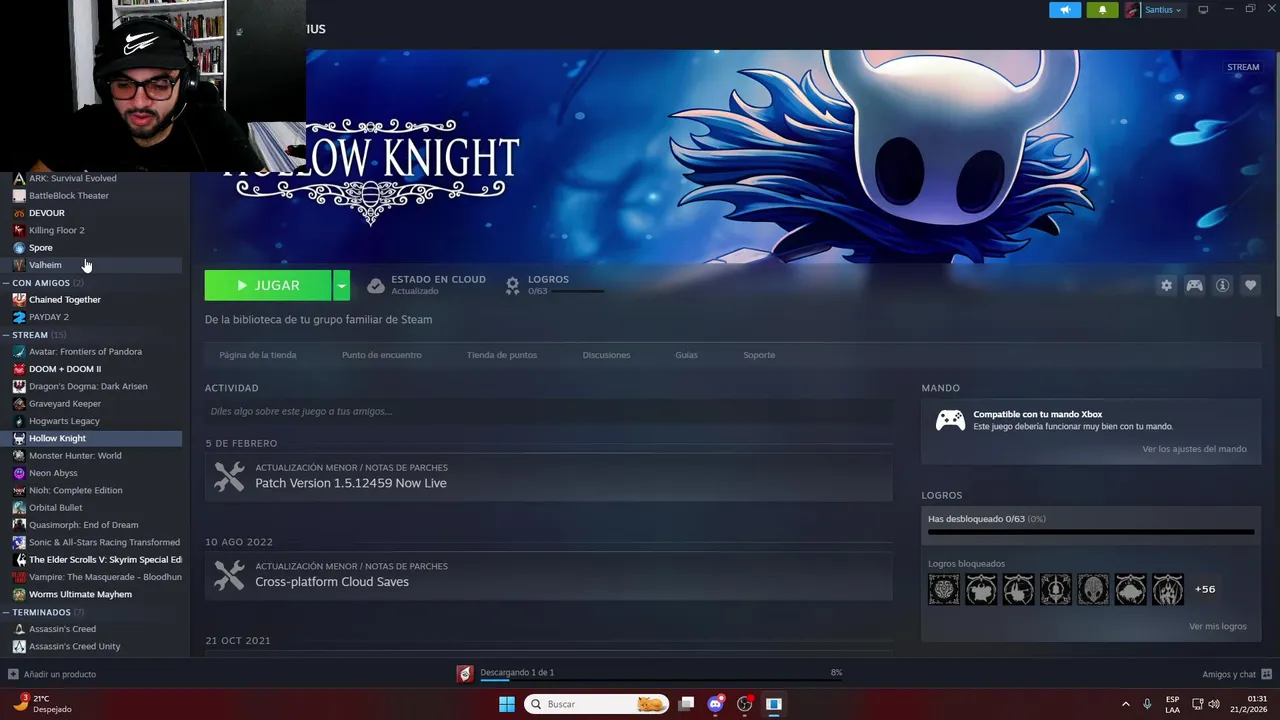Open the Guías tab

(x=686, y=355)
